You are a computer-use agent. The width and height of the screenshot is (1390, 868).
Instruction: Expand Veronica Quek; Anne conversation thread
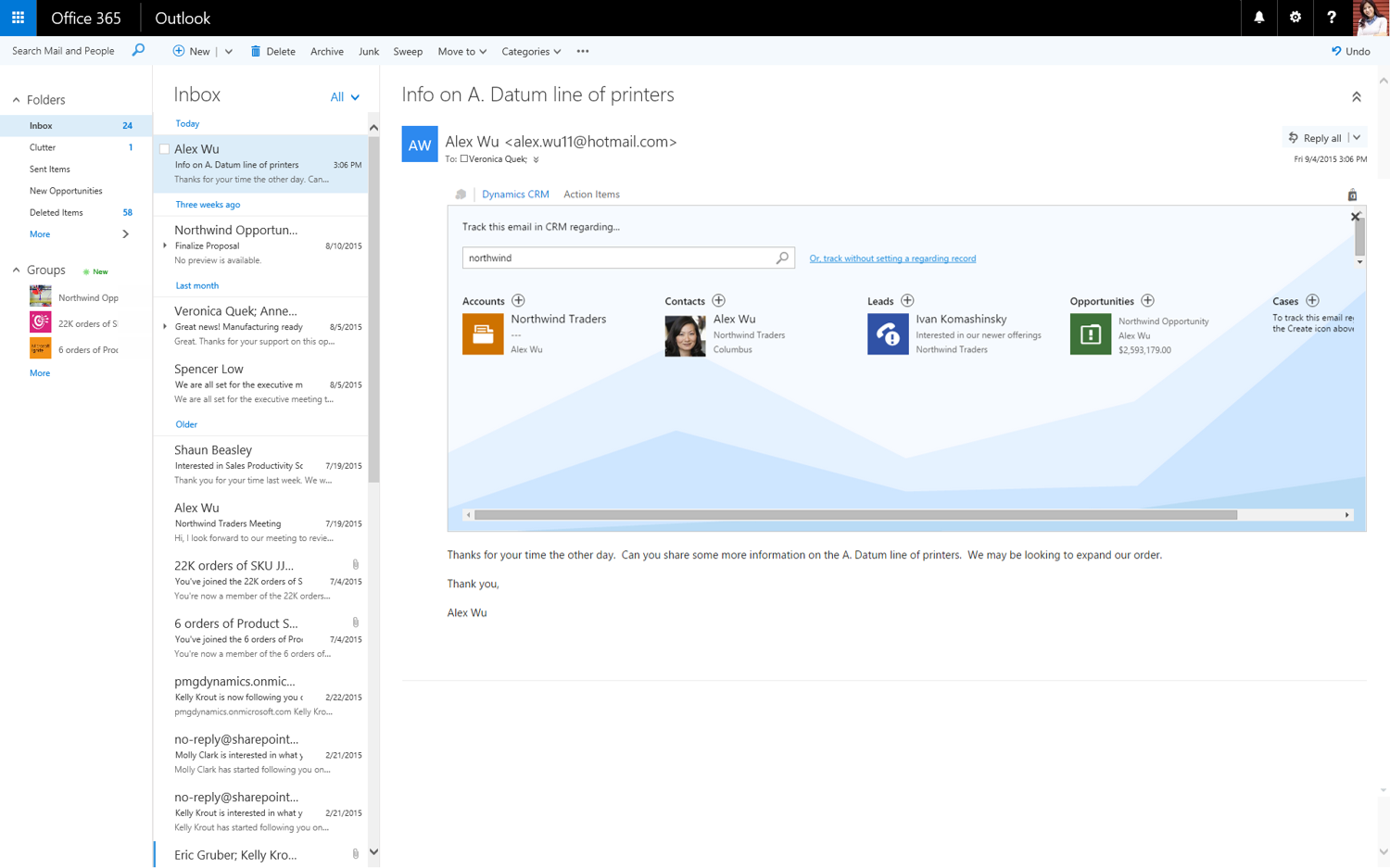[165, 326]
